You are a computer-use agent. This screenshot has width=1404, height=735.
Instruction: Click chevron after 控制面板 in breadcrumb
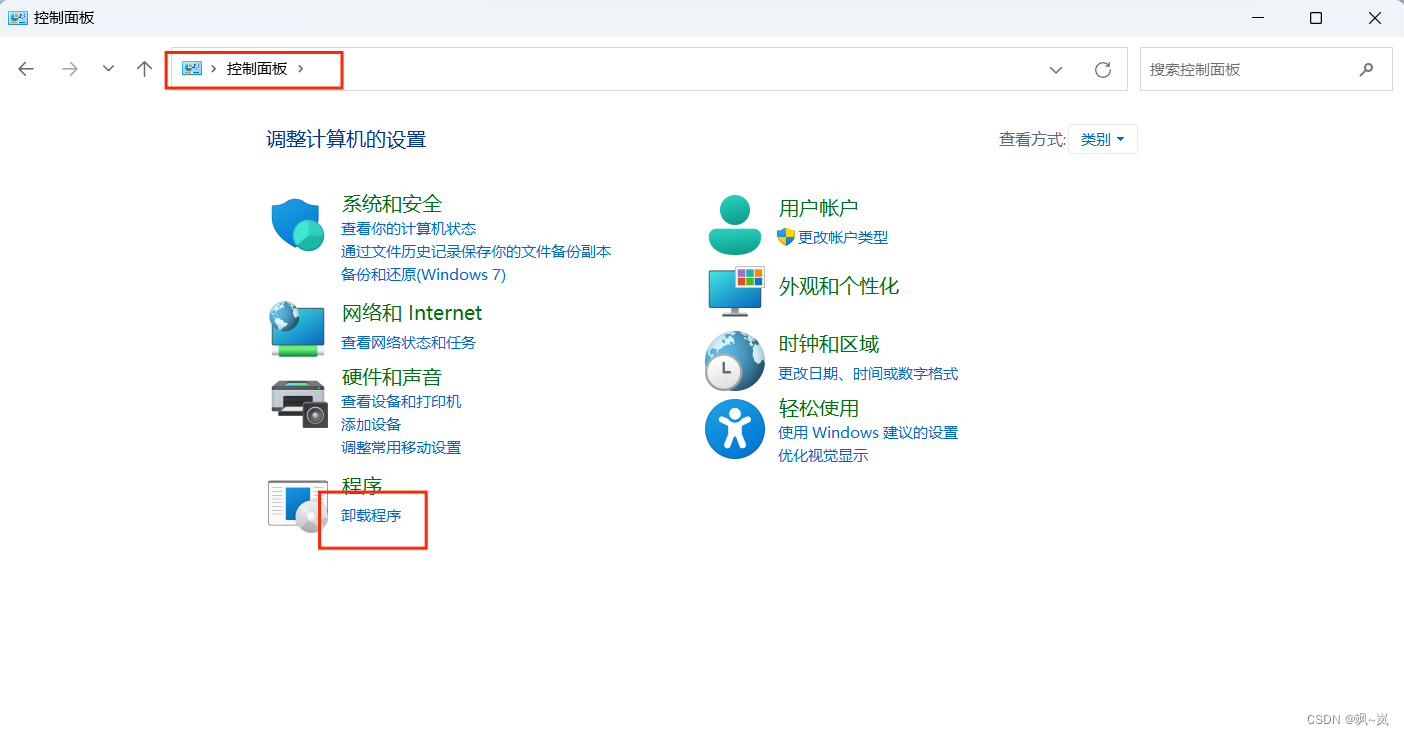click(x=300, y=68)
